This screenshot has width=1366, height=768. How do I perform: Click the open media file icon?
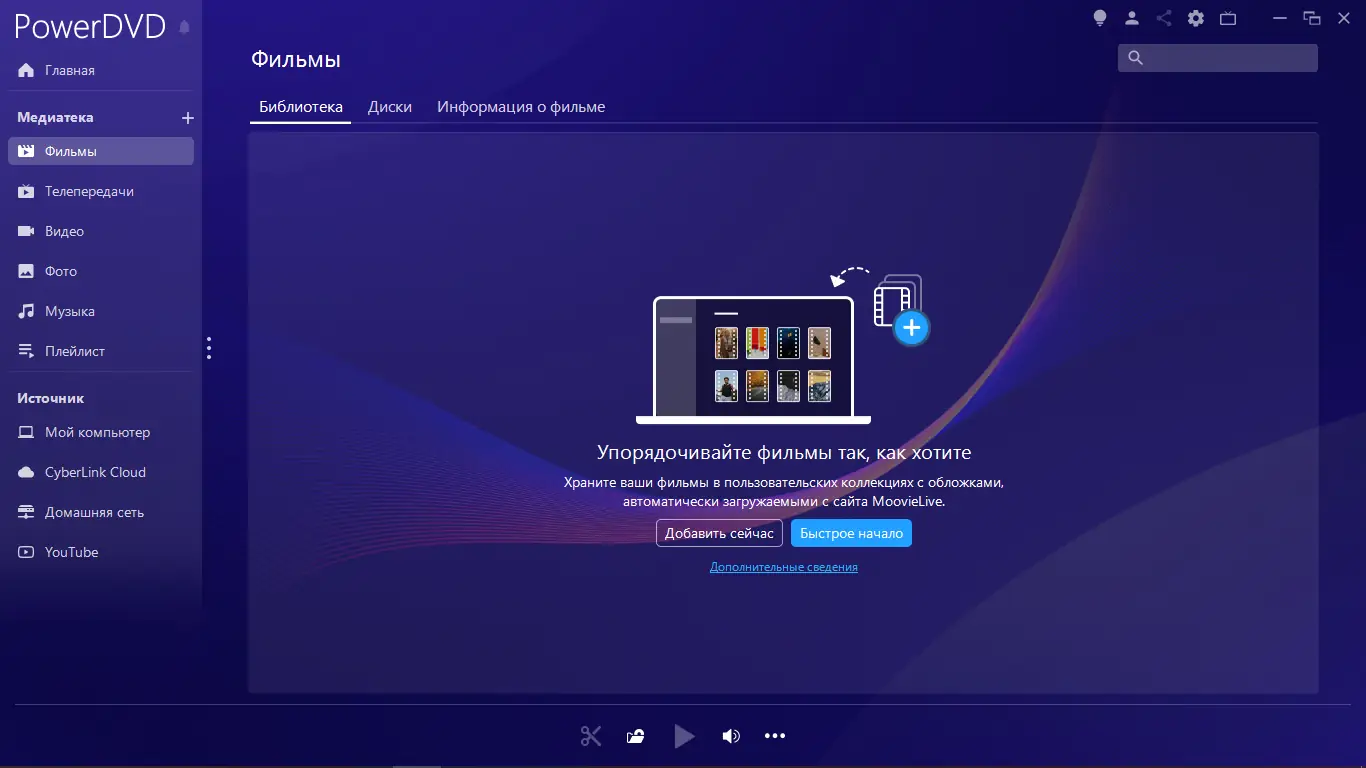(635, 737)
